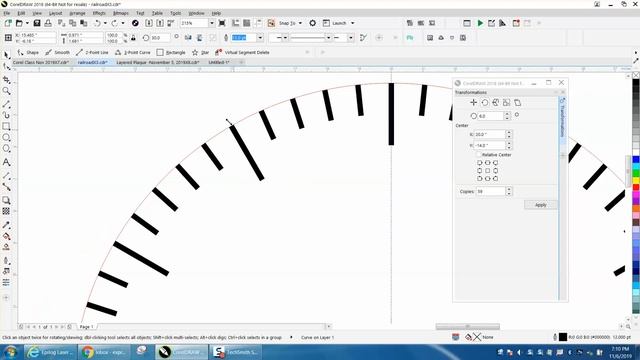Screen dimensions: 640x360
Task: Pick the red swatch in color palette
Action: pos(636,187)
